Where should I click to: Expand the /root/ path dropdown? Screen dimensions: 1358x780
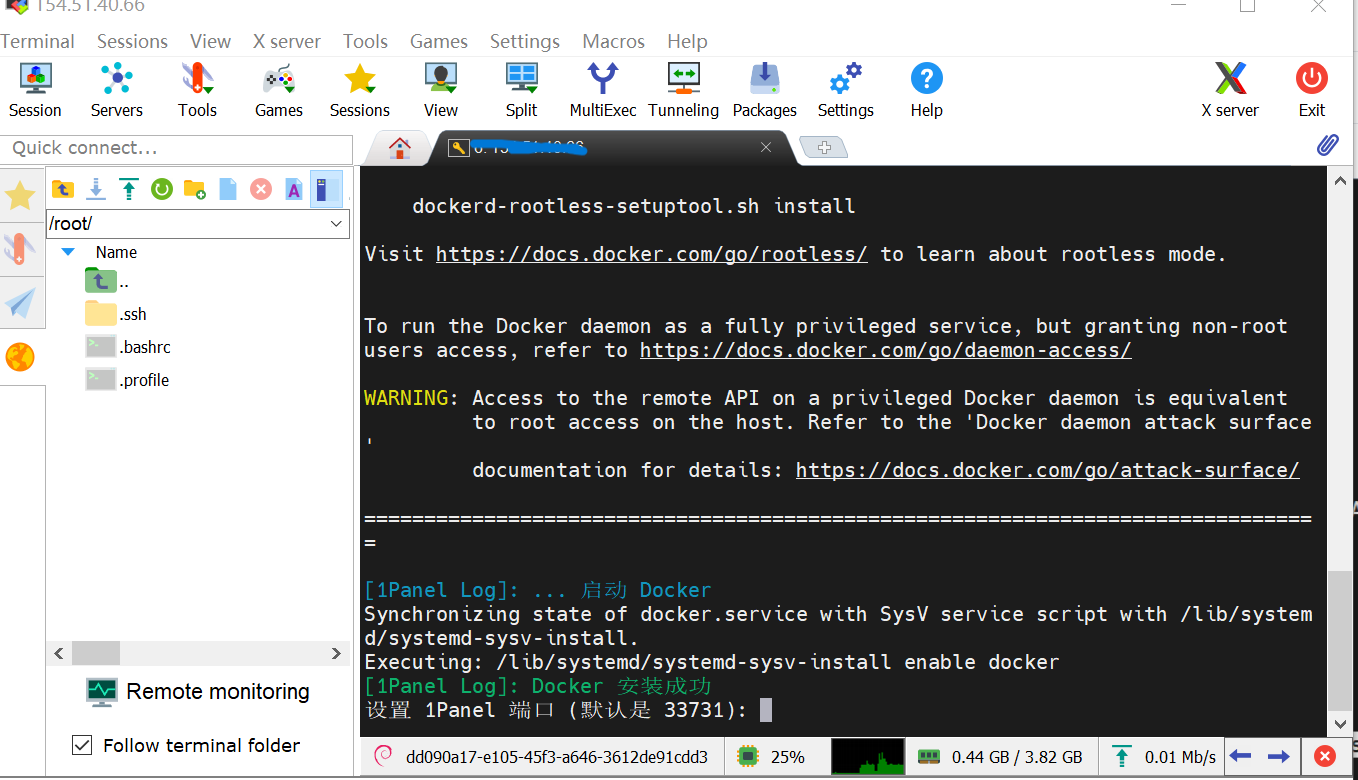click(x=336, y=224)
